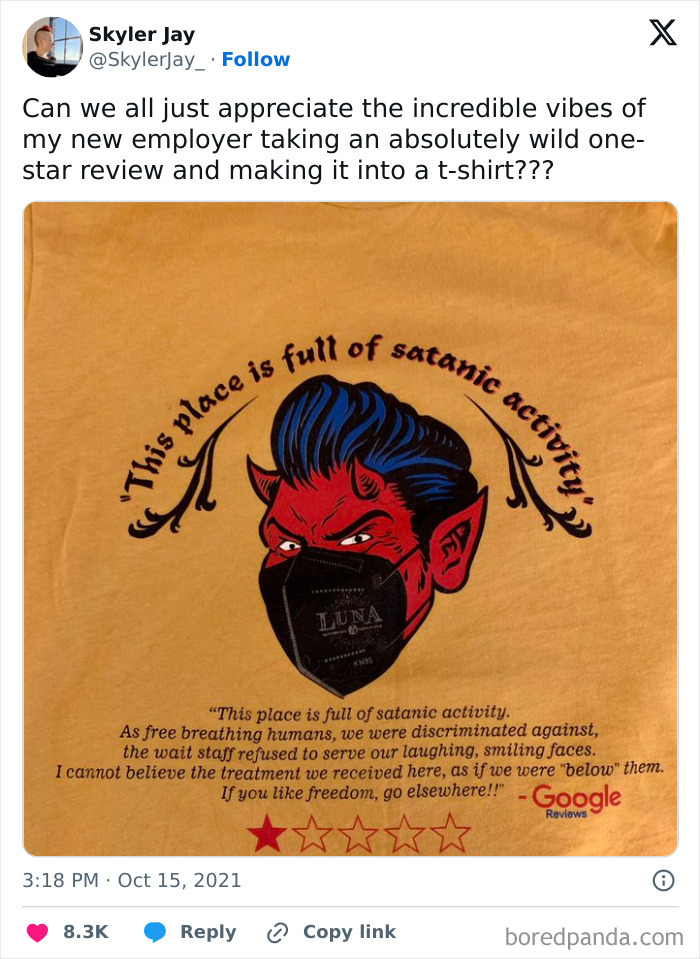Screen dimensions: 700x959
Task: Open the 3:18 PM Oct 15, 2021 timestamp
Action: [x=131, y=881]
